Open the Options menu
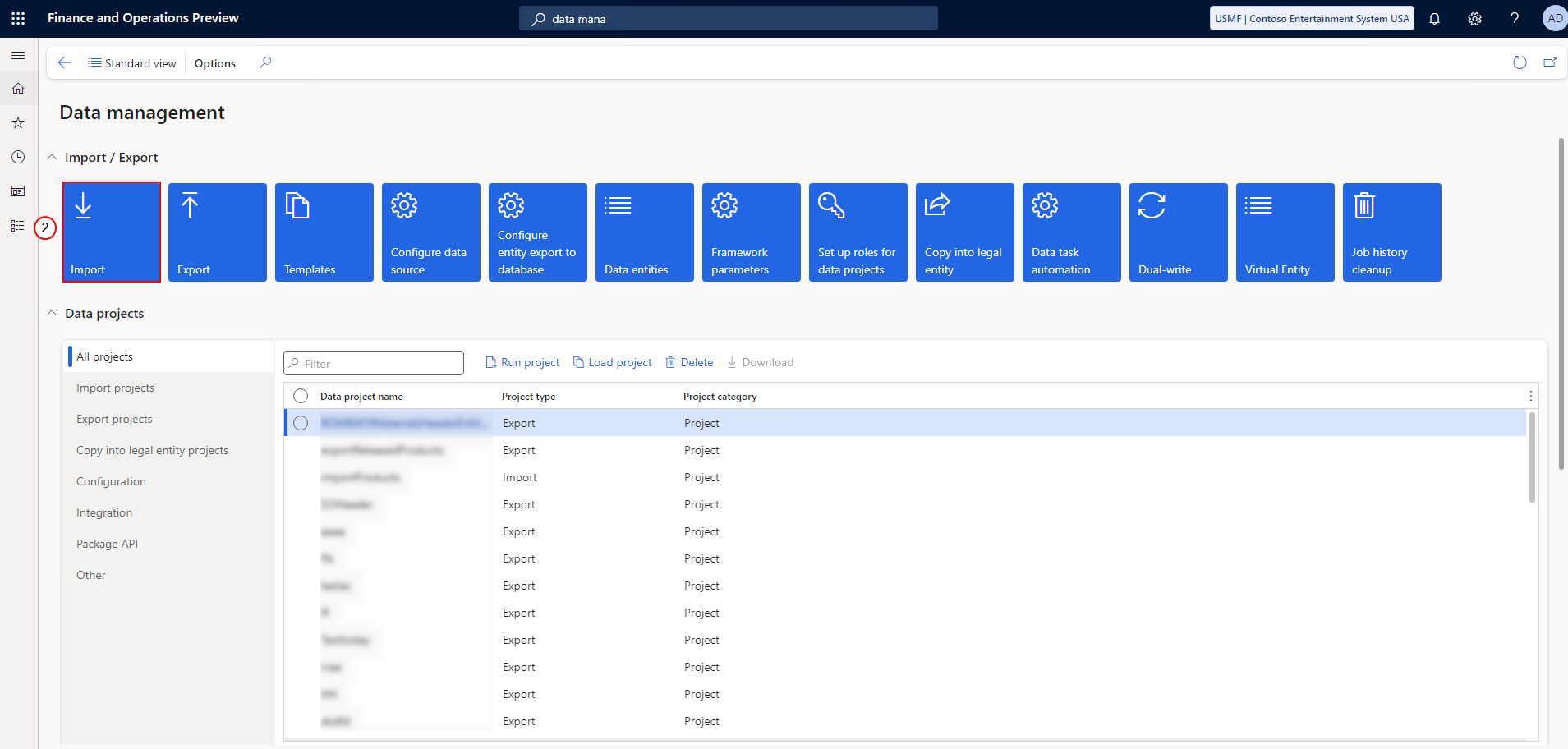Screen dimensions: 1568x749 click(215, 63)
